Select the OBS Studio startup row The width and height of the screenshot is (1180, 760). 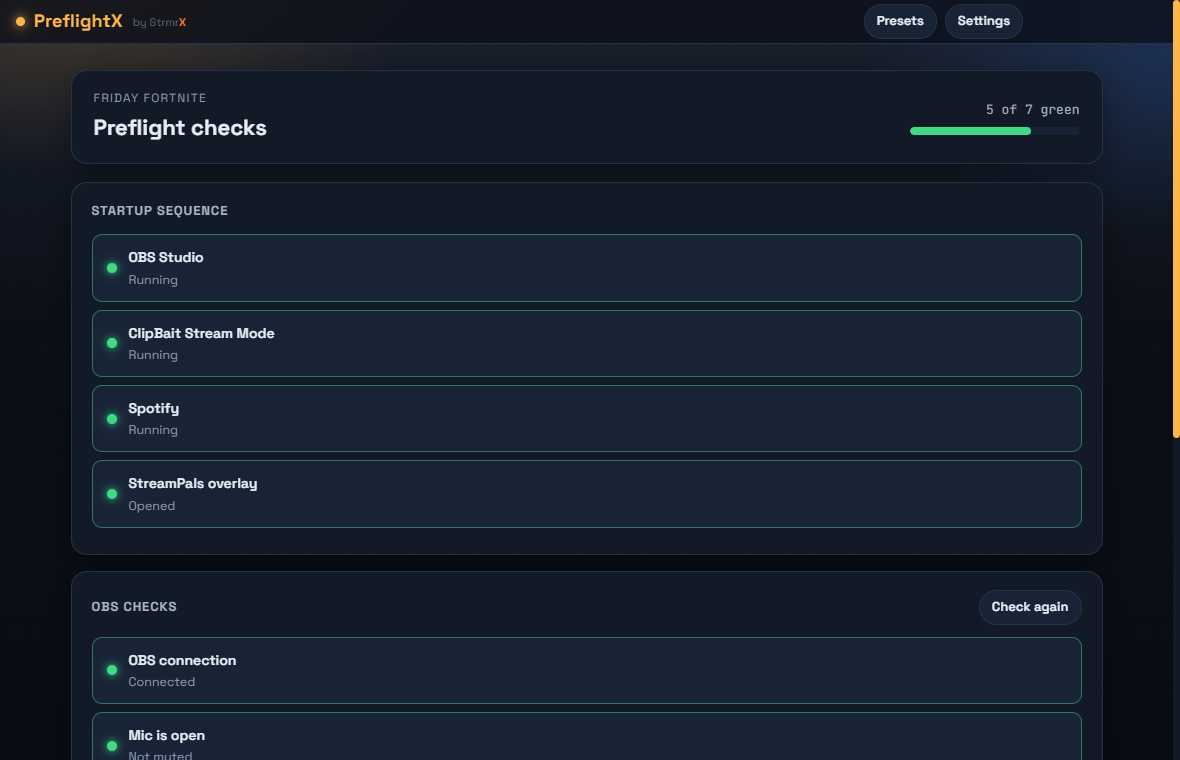click(x=587, y=268)
